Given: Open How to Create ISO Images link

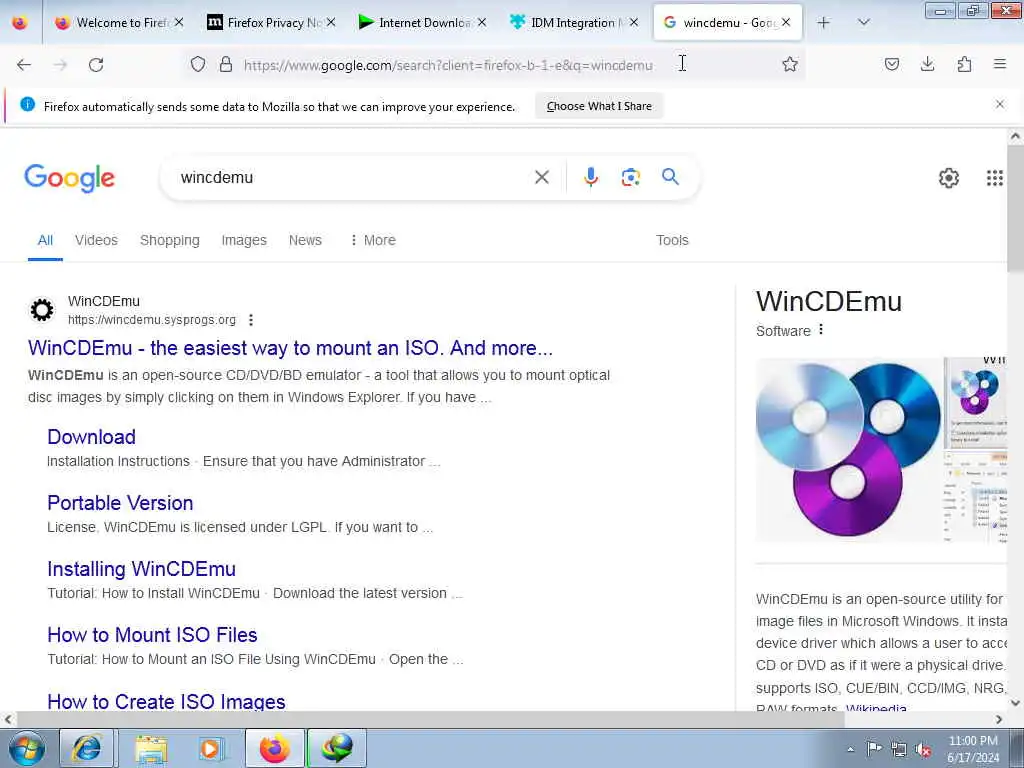Looking at the screenshot, I should (166, 701).
